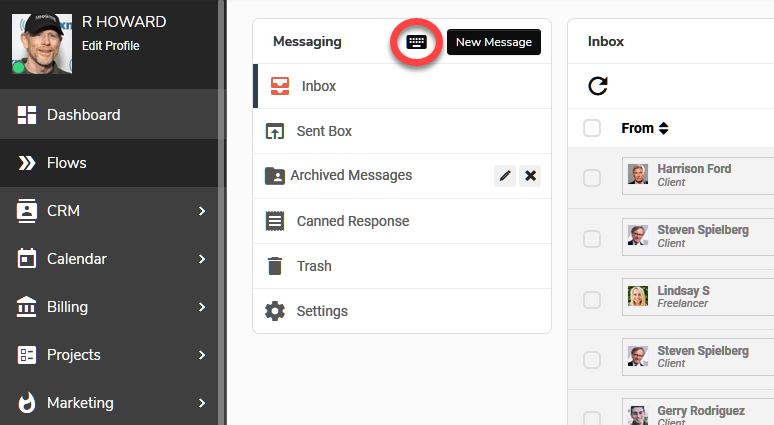
Task: Open Canned Response section
Action: pos(402,221)
